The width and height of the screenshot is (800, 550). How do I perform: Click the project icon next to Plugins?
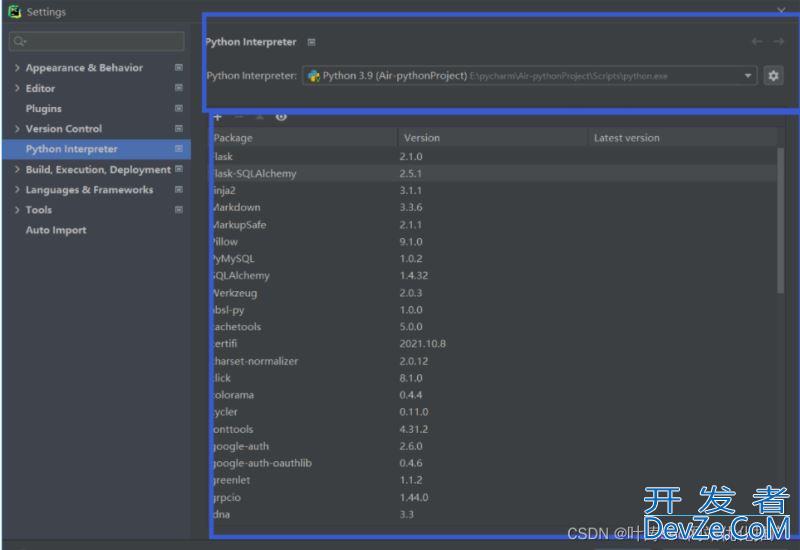pyautogui.click(x=179, y=108)
